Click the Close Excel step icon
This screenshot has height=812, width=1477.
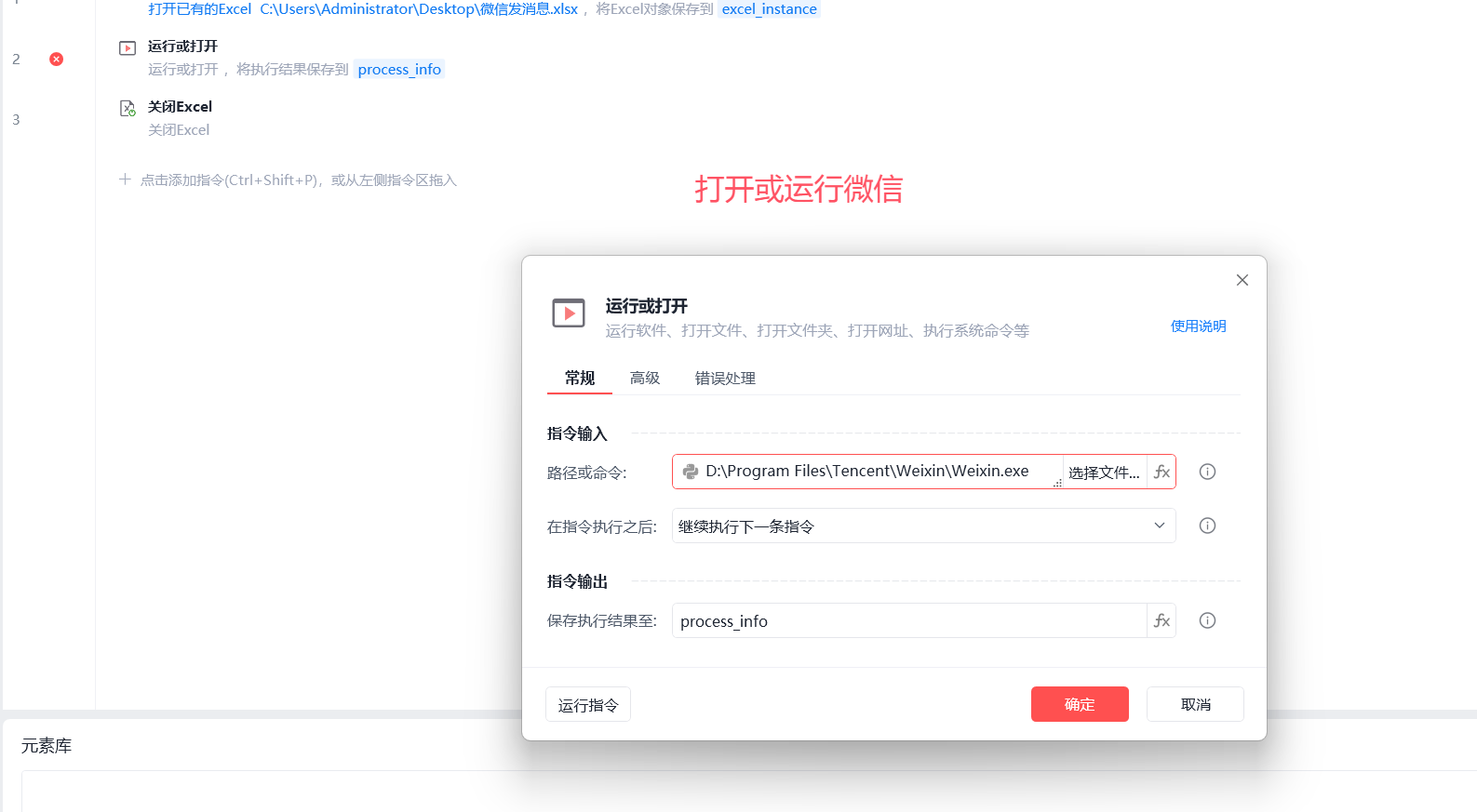pyautogui.click(x=128, y=108)
